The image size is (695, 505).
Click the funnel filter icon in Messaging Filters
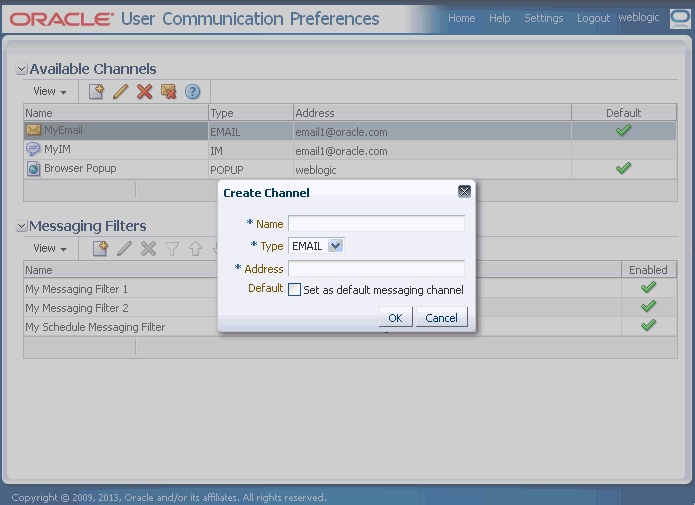click(x=172, y=249)
